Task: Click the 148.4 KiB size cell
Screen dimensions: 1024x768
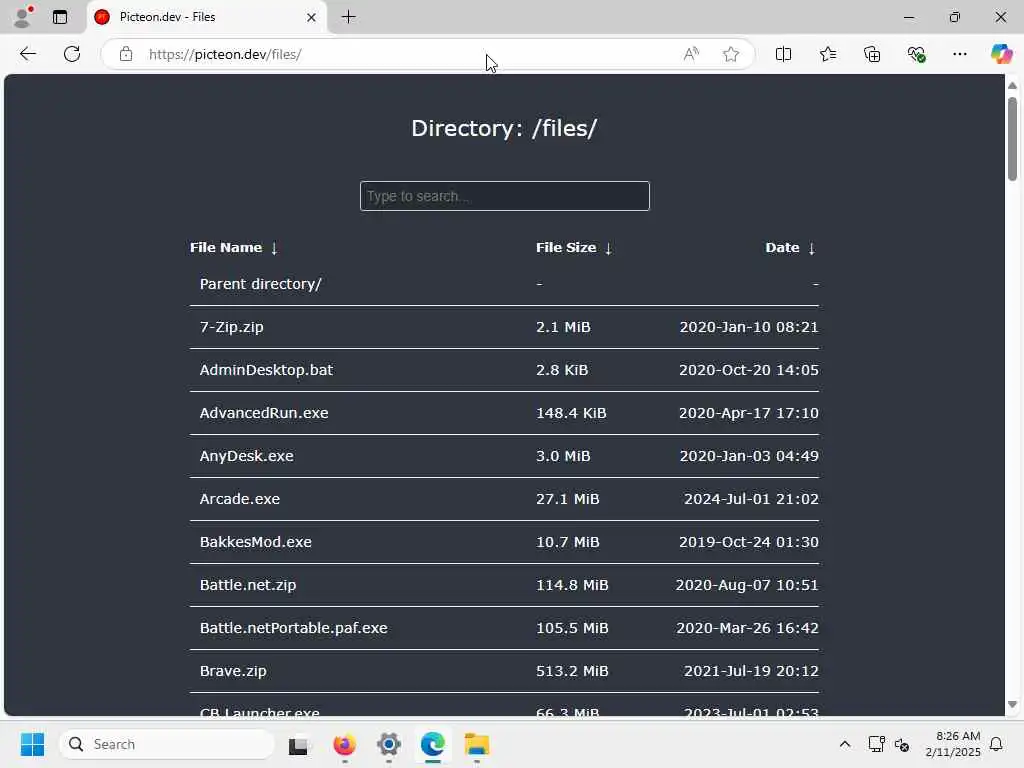Action: [x=571, y=413]
